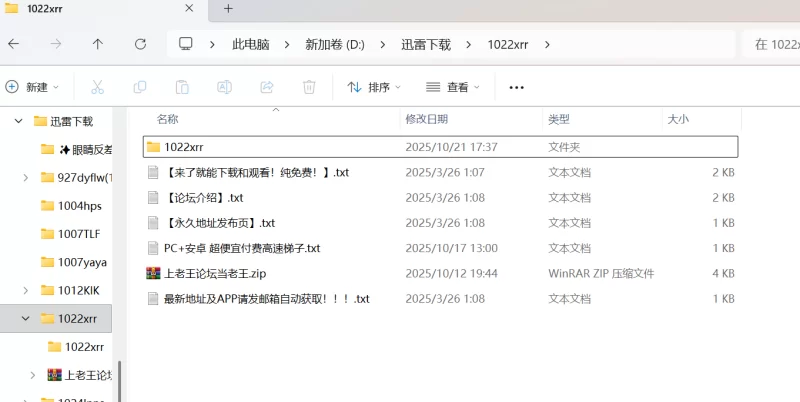Open a new tab with plus button
This screenshot has width=800, height=402.
coord(228,9)
